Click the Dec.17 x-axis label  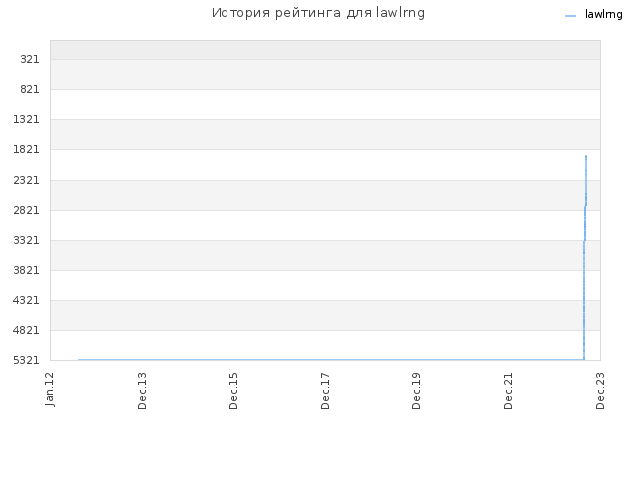point(325,391)
